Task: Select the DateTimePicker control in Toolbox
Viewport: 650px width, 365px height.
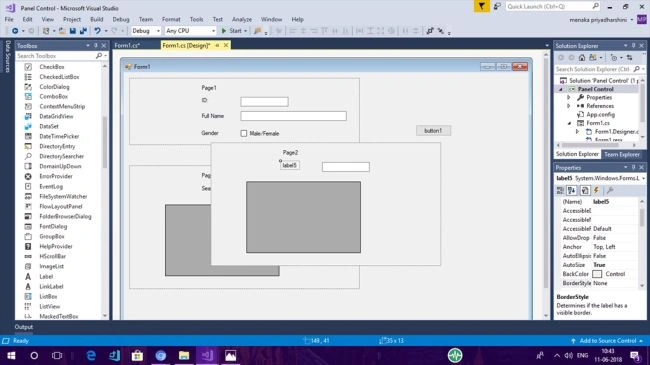Action: tap(59, 136)
